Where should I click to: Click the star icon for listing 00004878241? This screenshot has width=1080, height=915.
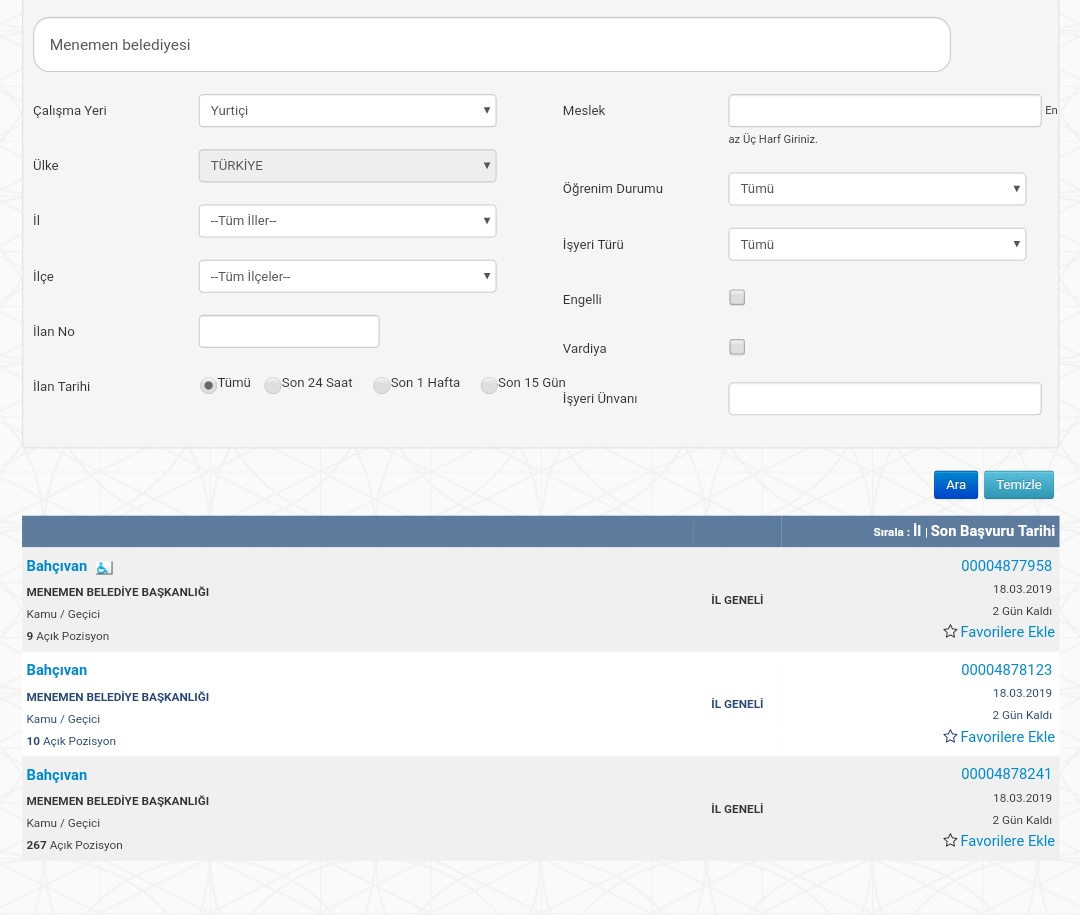[950, 840]
